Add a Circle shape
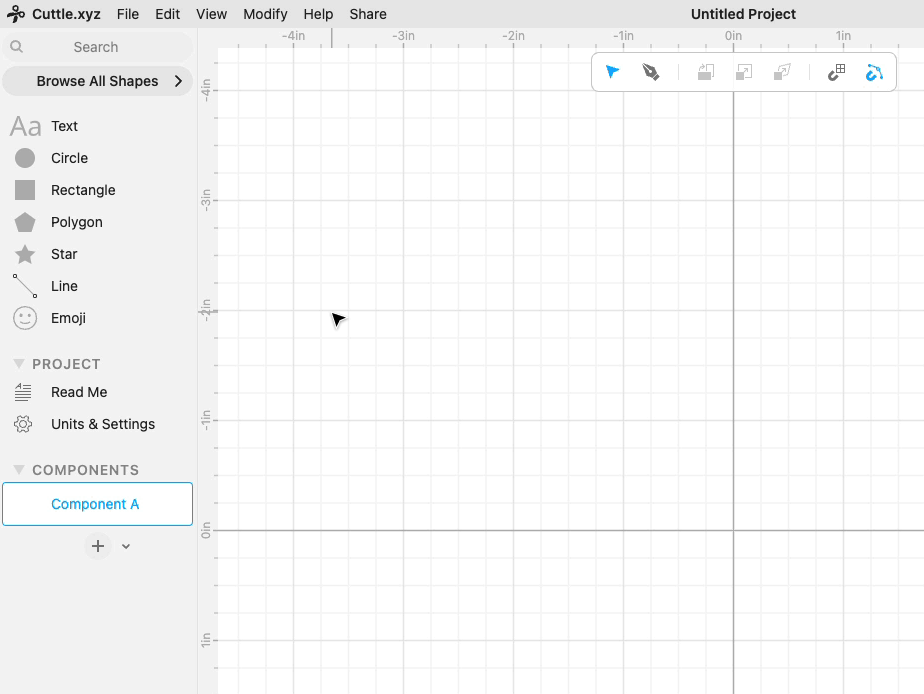The height and width of the screenshot is (694, 924). click(x=70, y=158)
